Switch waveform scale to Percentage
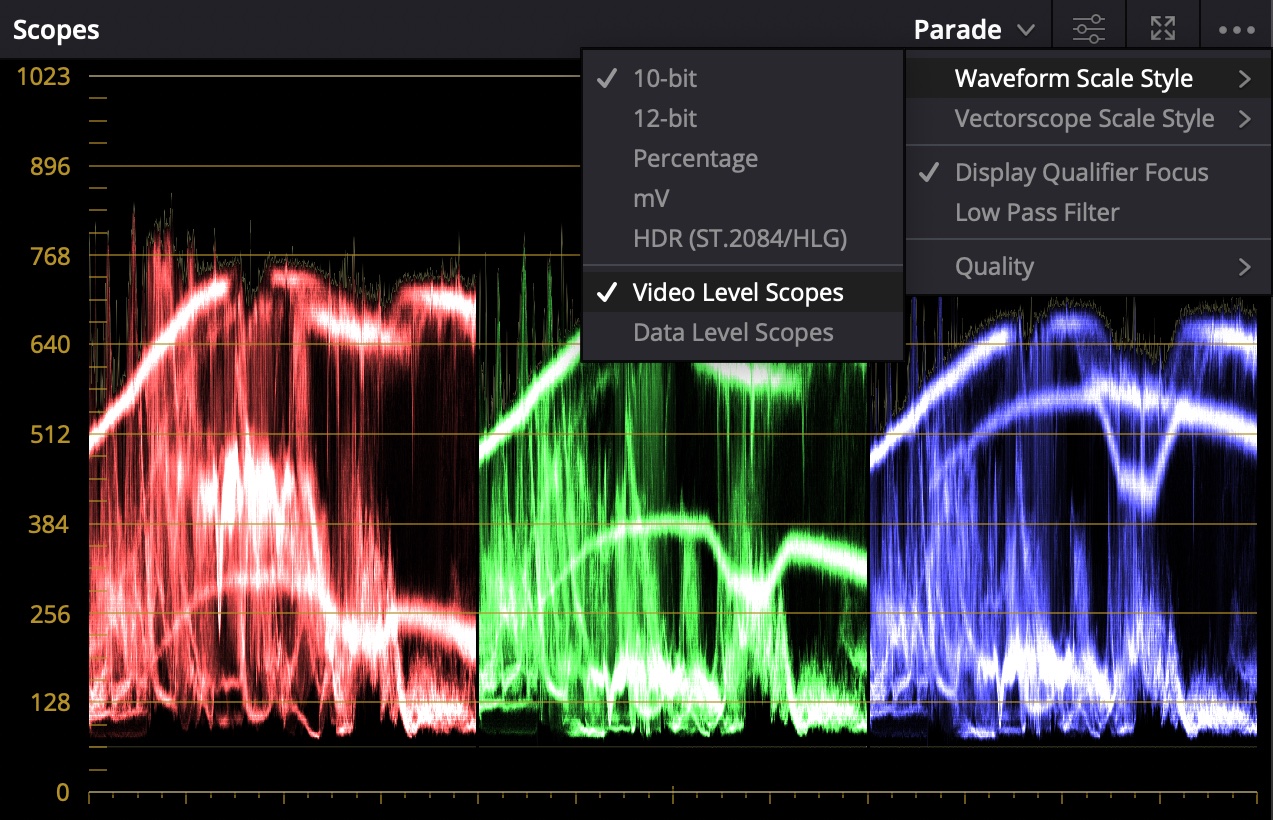This screenshot has height=820, width=1273. tap(694, 158)
